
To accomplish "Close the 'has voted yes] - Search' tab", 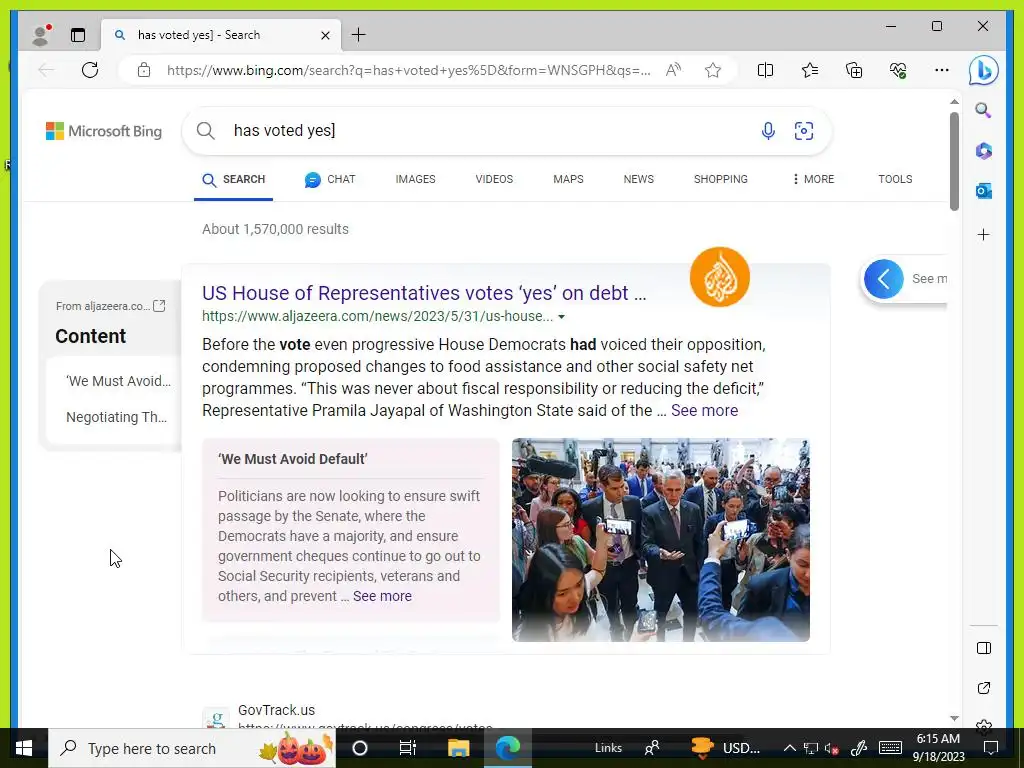I will [325, 35].
